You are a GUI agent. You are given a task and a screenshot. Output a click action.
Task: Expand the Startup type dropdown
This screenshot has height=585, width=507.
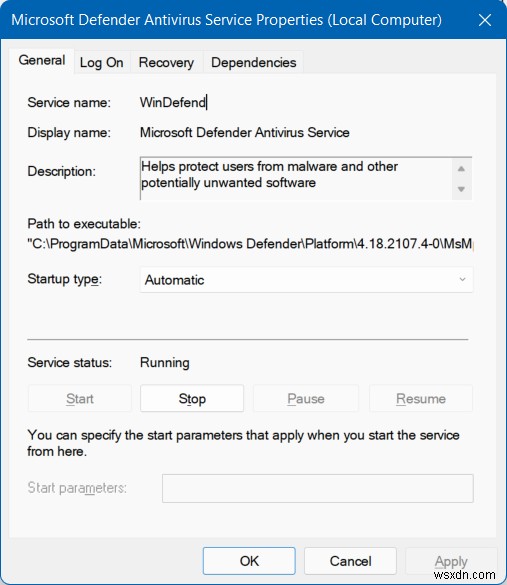tap(306, 279)
